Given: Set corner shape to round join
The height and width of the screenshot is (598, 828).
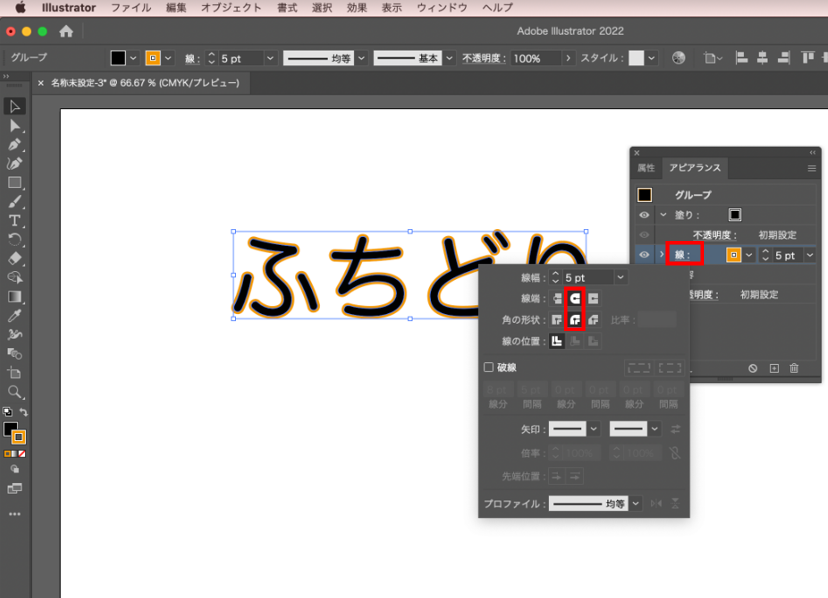Looking at the screenshot, I should click(575, 320).
